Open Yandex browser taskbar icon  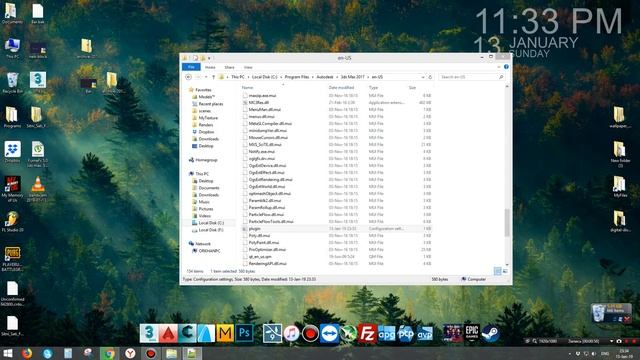click(x=130, y=353)
